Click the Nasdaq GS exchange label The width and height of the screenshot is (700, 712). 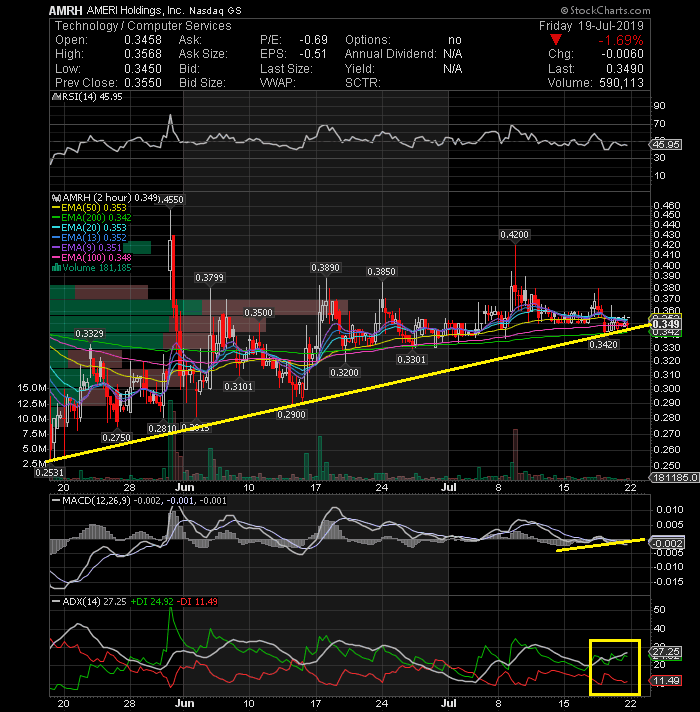(x=215, y=10)
